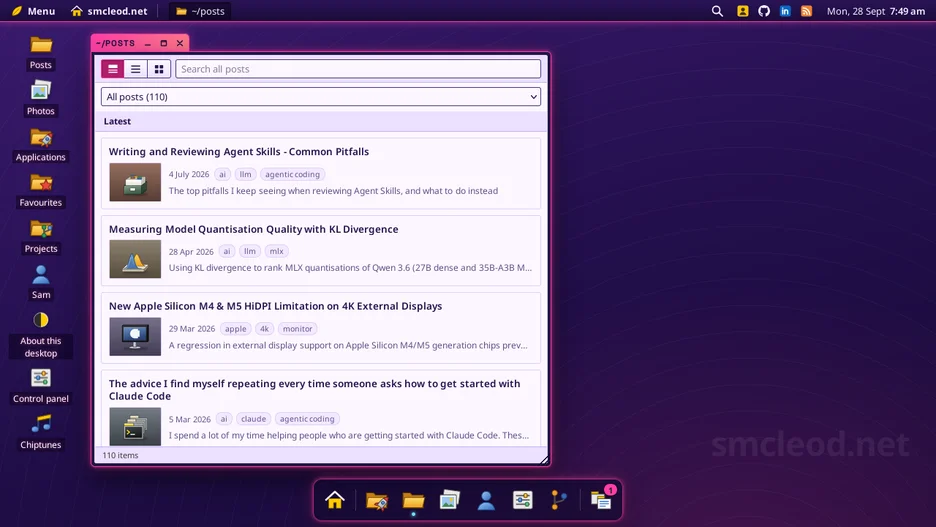
Task: Open the Menu in the top bar
Action: click(x=33, y=11)
